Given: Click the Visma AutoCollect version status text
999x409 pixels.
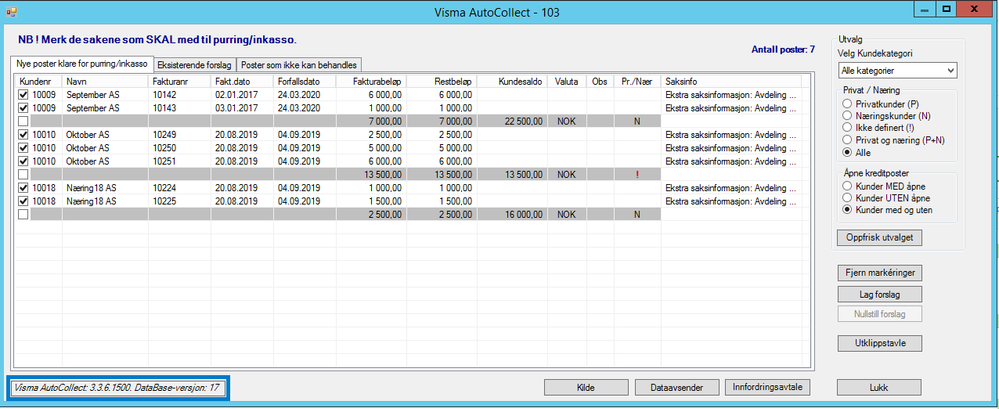Looking at the screenshot, I should (x=118, y=388).
